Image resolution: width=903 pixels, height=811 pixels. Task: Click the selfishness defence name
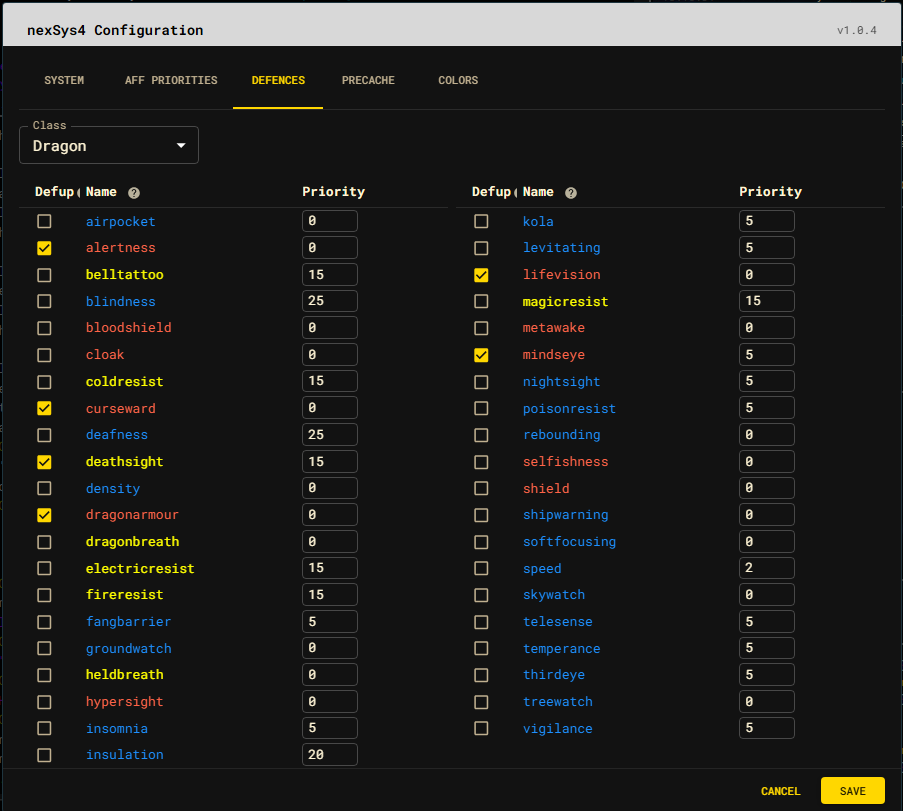(x=566, y=461)
